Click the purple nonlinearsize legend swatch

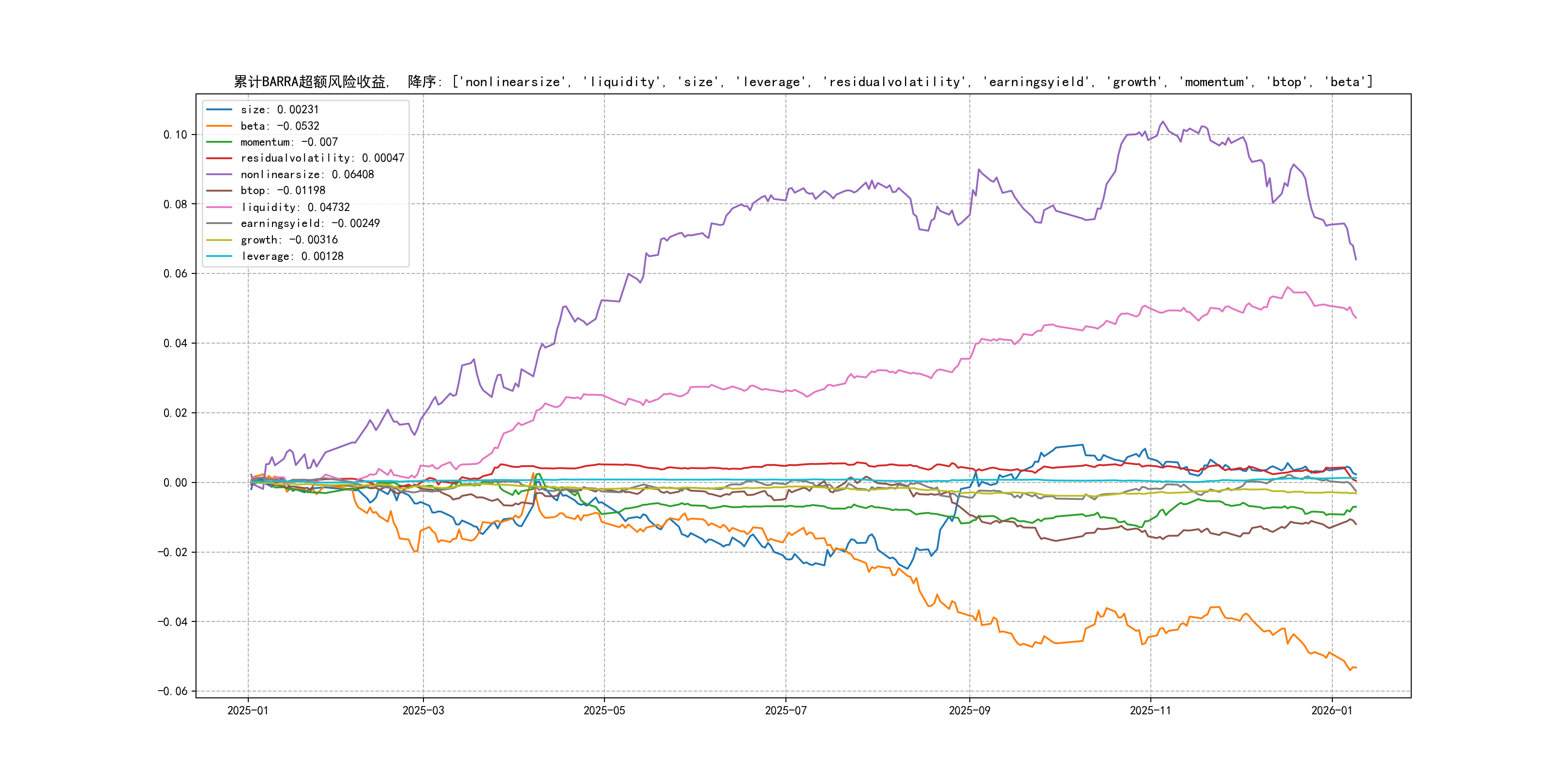[x=219, y=175]
